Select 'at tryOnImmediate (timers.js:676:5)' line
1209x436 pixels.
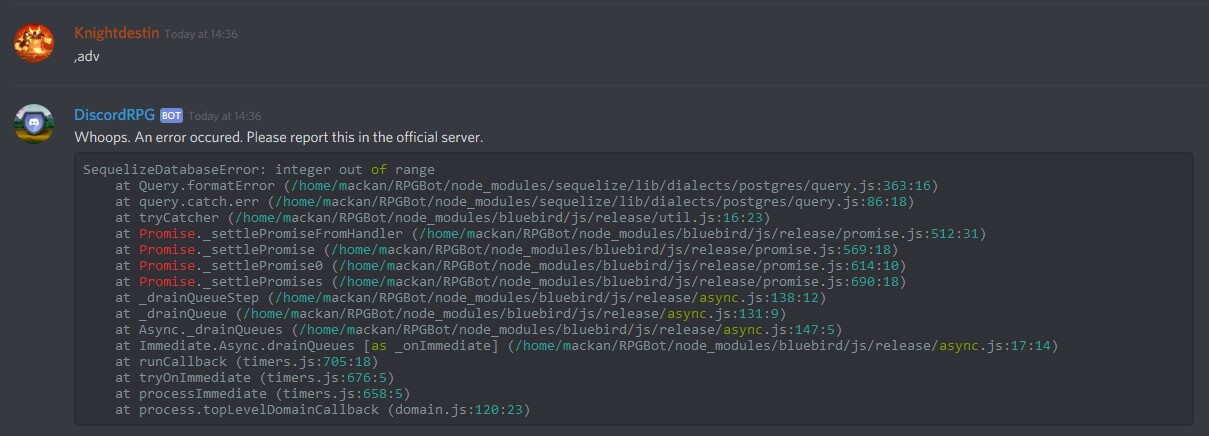click(x=254, y=378)
